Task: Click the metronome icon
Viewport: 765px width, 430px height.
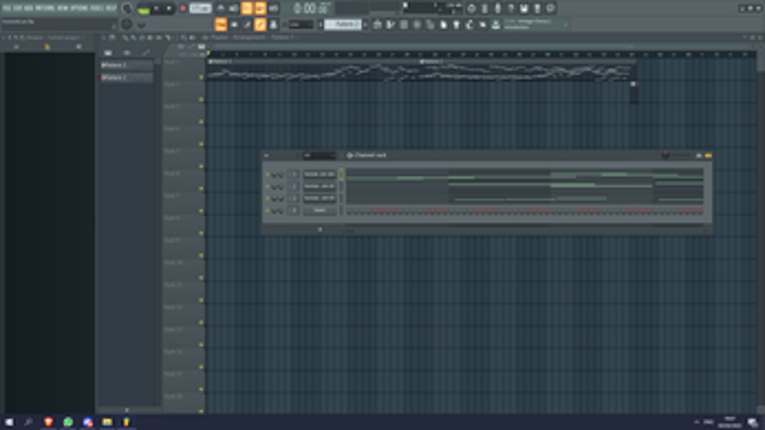Action: point(221,8)
